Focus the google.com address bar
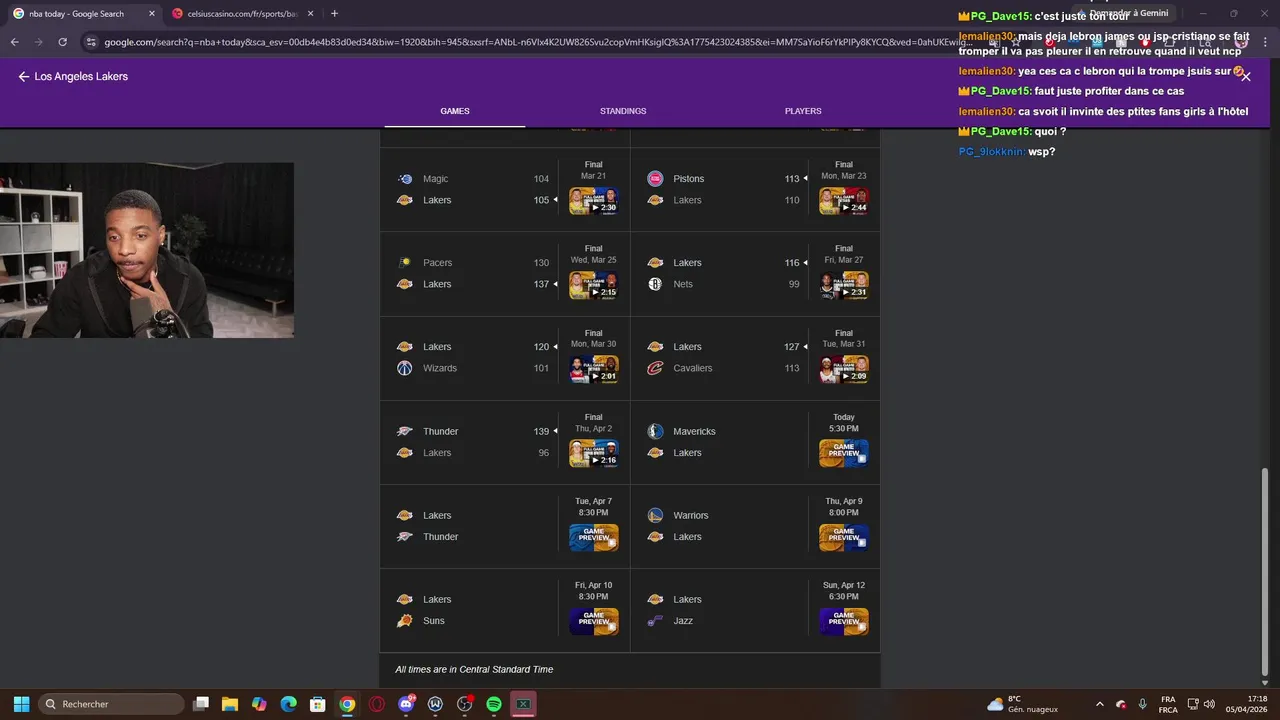 540,42
